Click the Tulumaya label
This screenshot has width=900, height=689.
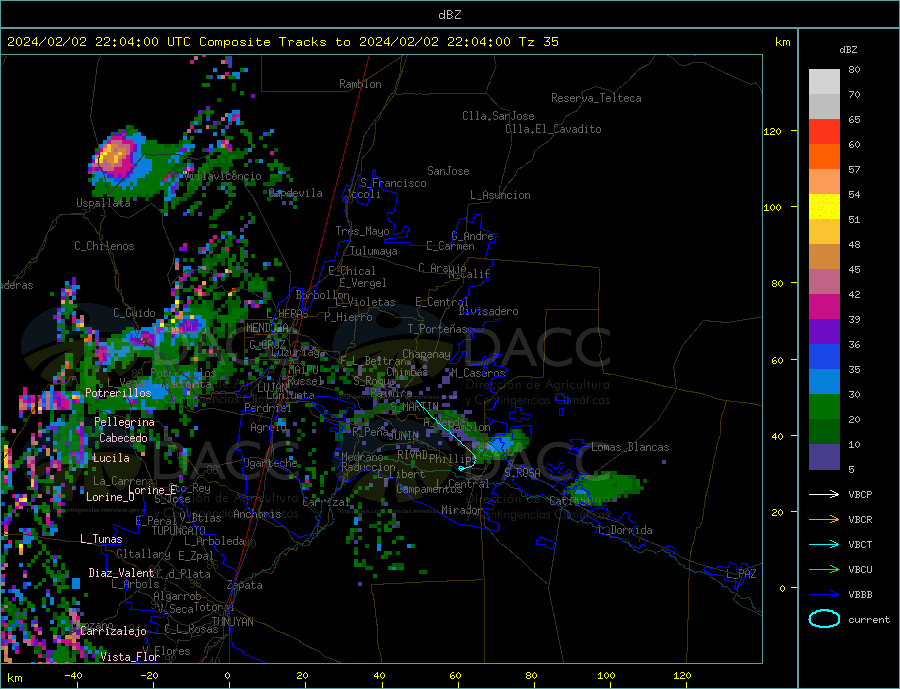point(374,251)
